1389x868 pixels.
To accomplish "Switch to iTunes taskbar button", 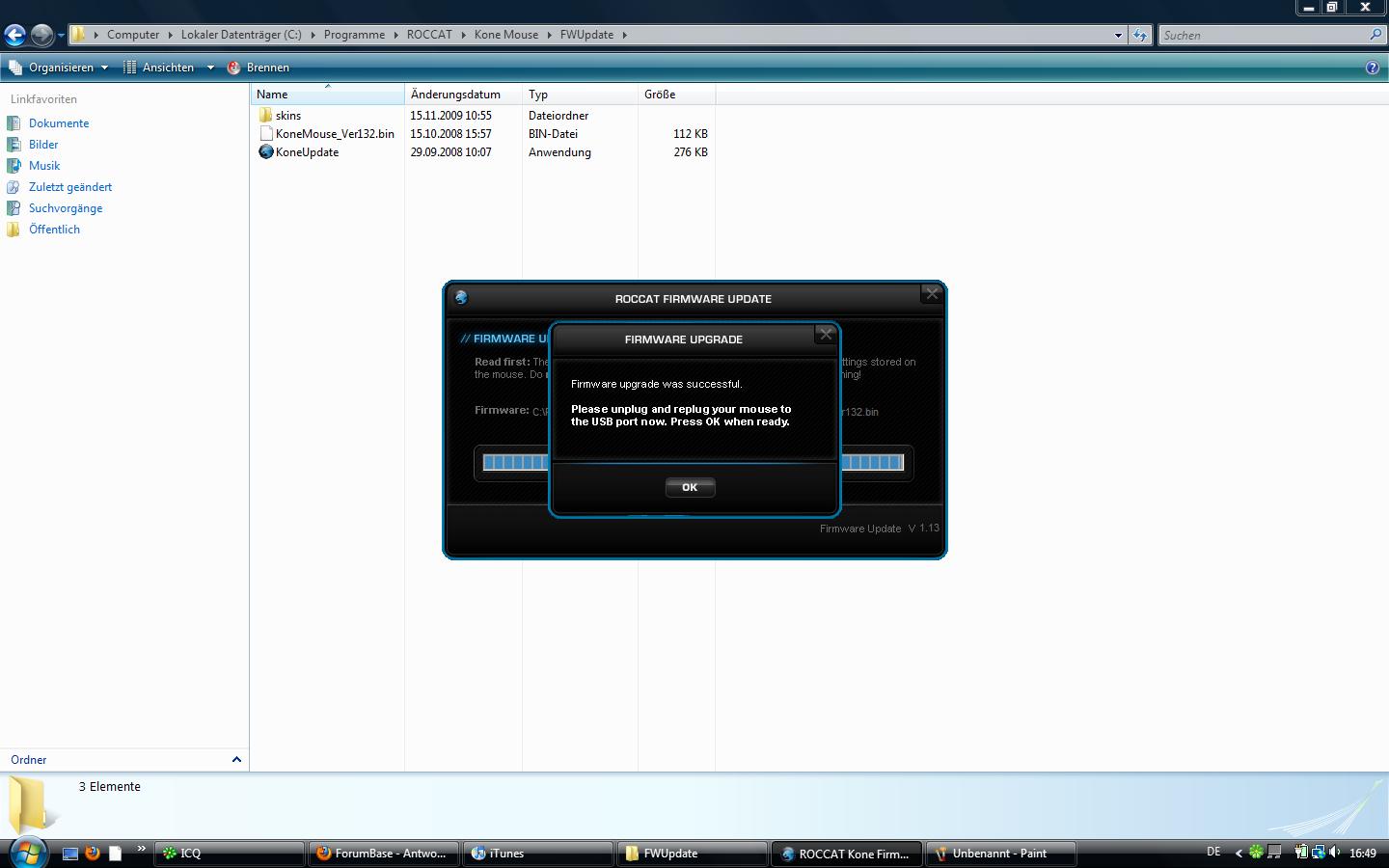I will pyautogui.click(x=538, y=854).
